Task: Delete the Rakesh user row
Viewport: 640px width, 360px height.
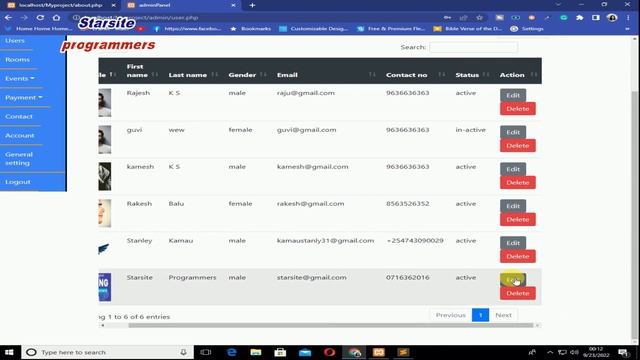Action: [518, 220]
